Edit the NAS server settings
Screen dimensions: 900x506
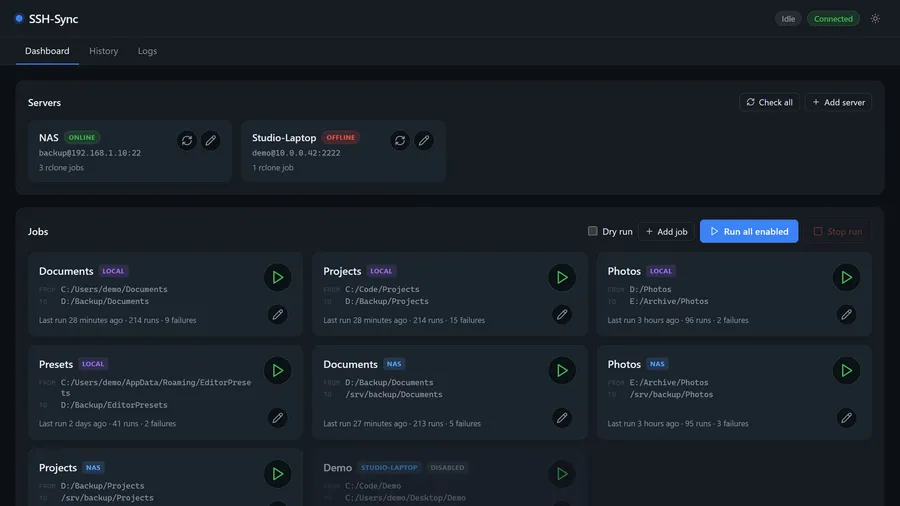(211, 141)
